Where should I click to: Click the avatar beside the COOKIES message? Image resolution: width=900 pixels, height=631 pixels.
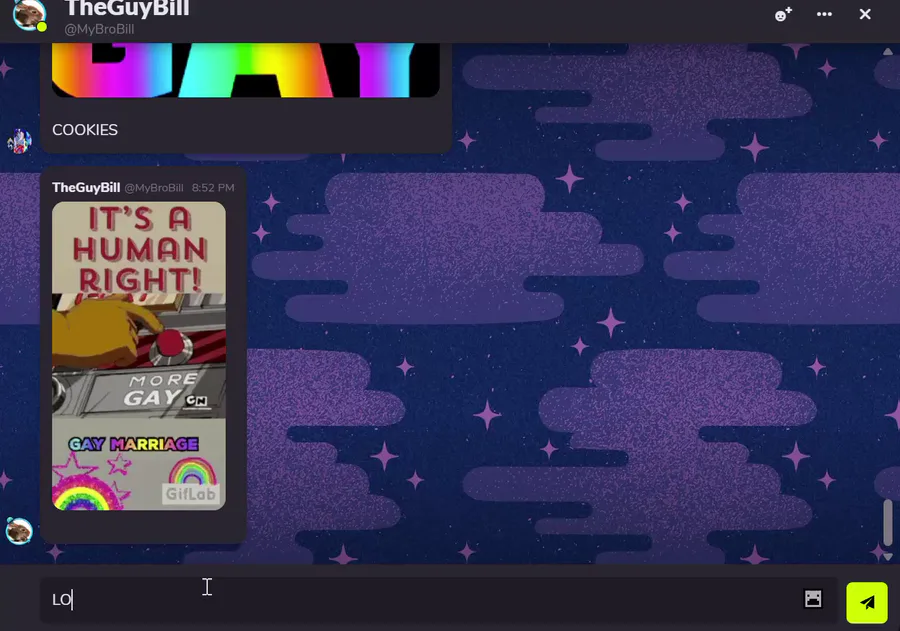tap(19, 141)
